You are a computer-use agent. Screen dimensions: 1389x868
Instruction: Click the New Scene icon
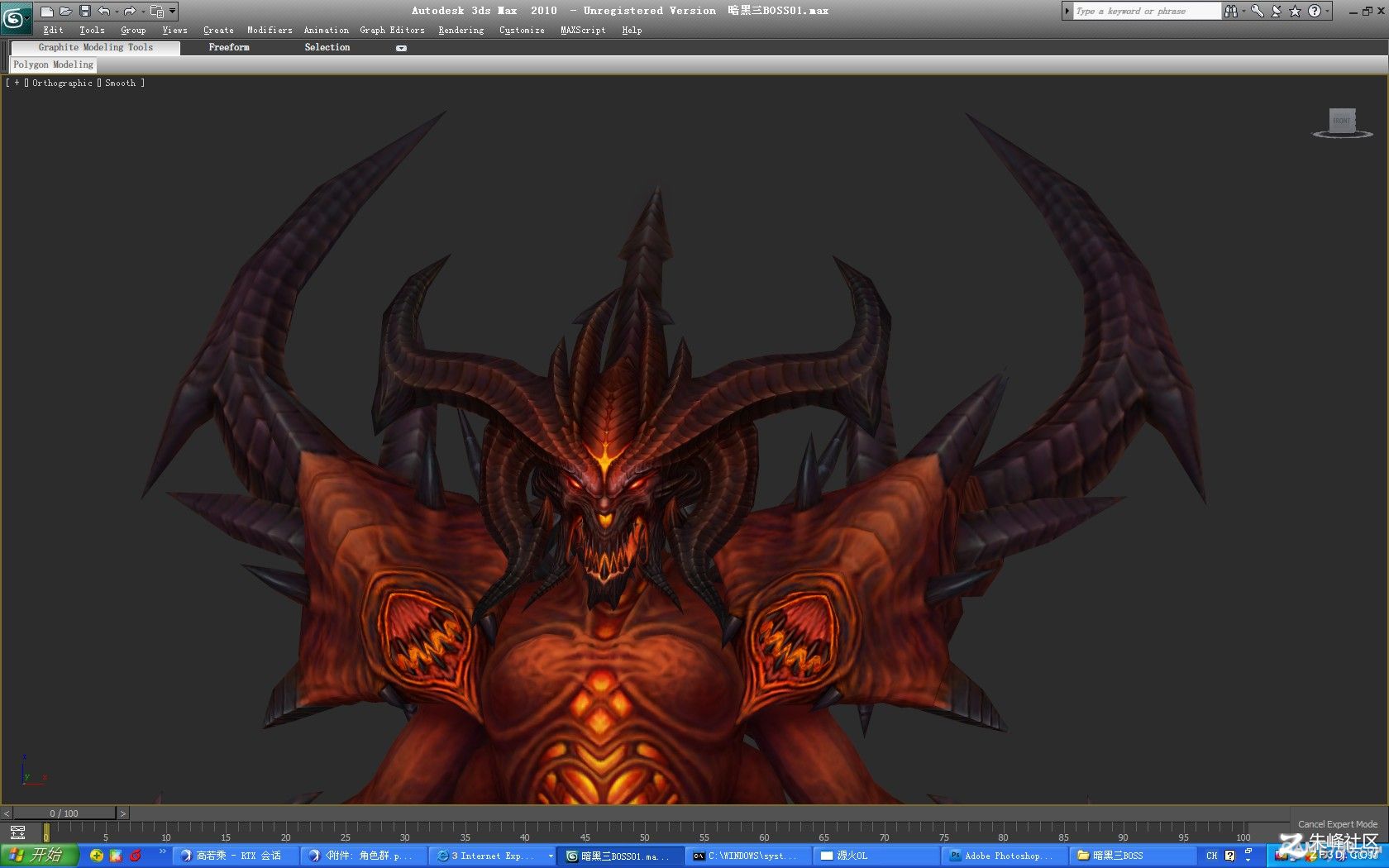tap(47, 11)
